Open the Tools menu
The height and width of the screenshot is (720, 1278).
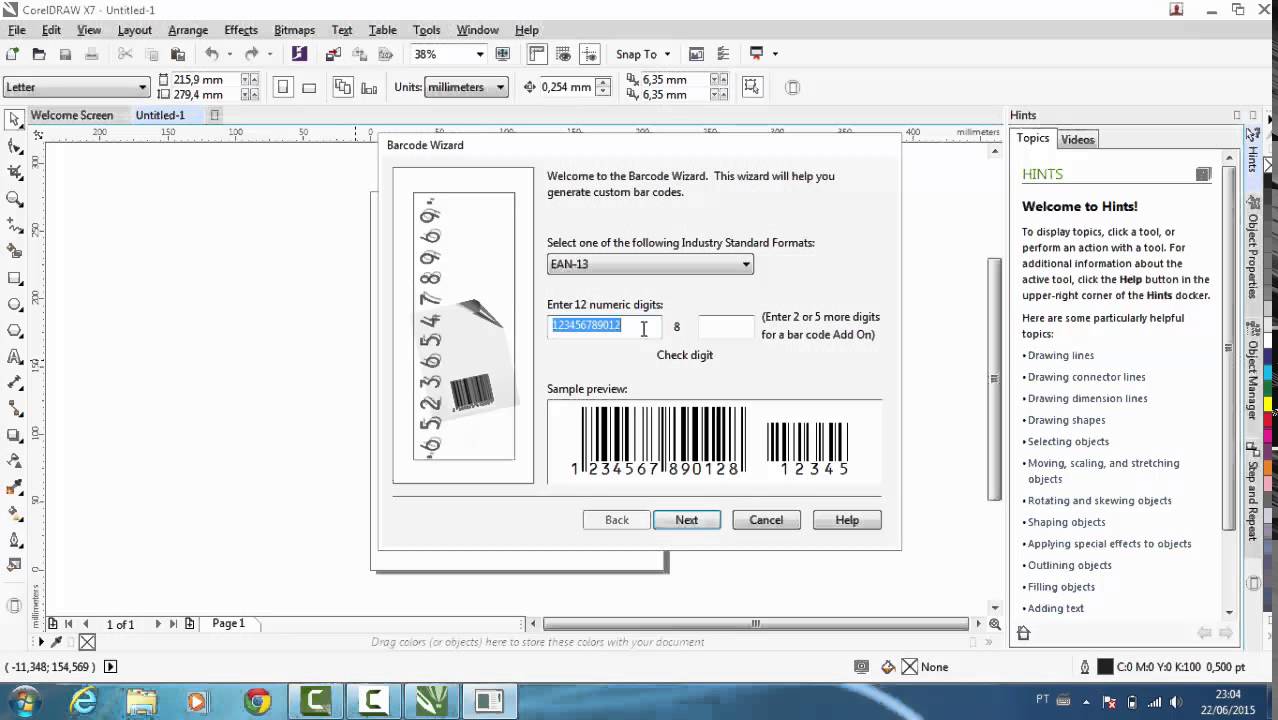pyautogui.click(x=426, y=30)
